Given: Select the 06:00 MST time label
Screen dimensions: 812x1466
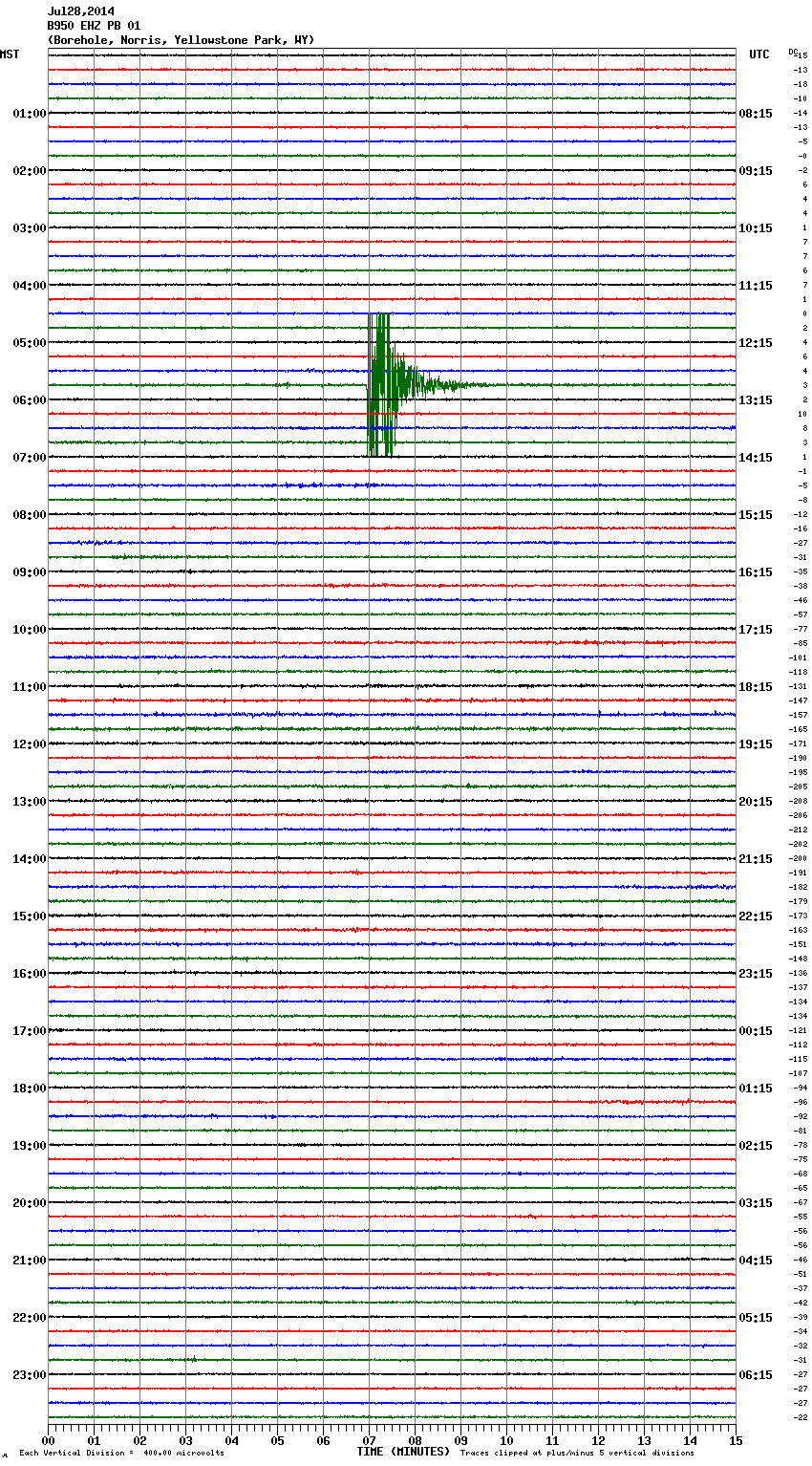Looking at the screenshot, I should [29, 400].
